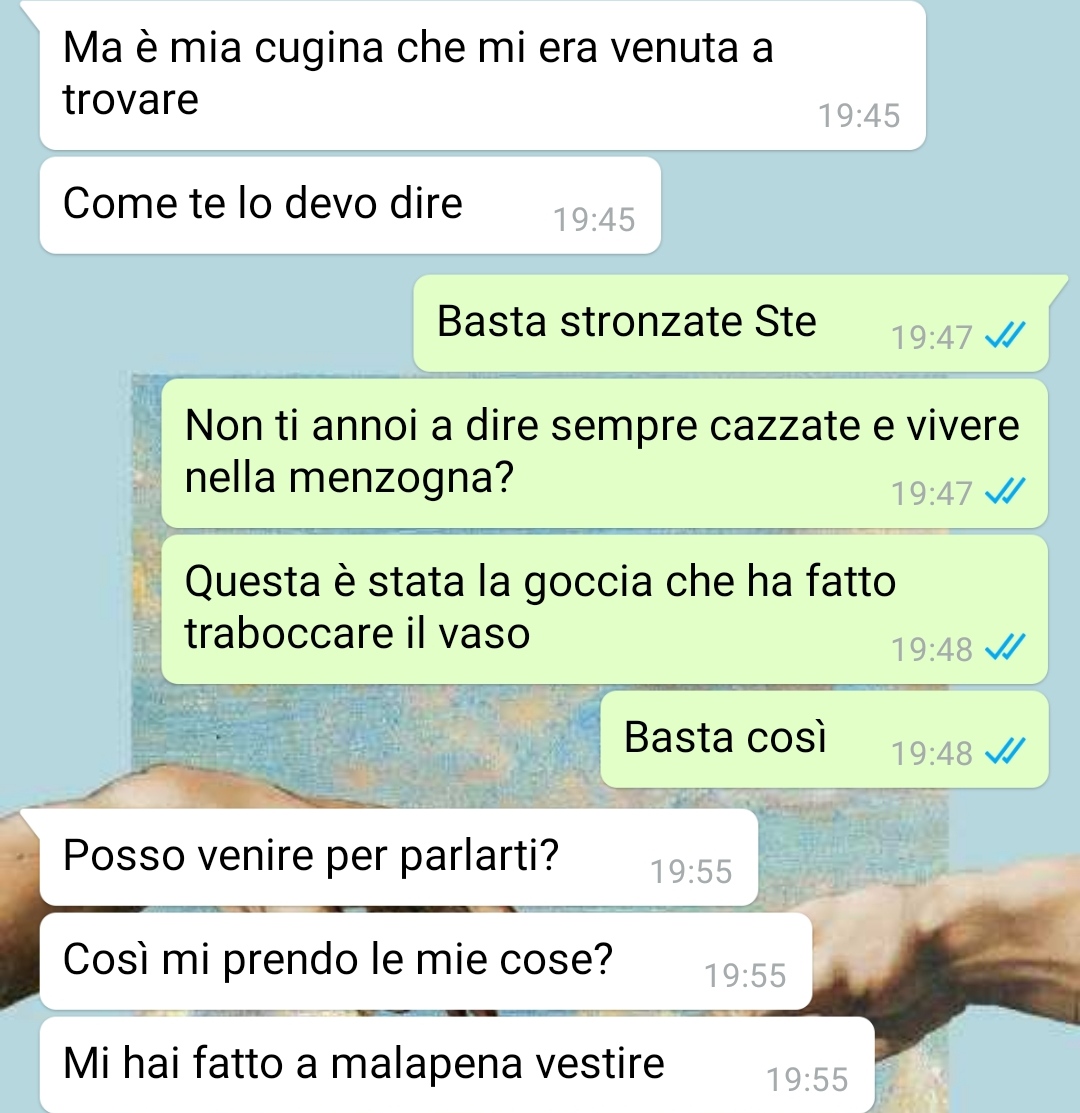Select the 'Come te lo devo dire' message

point(351,205)
